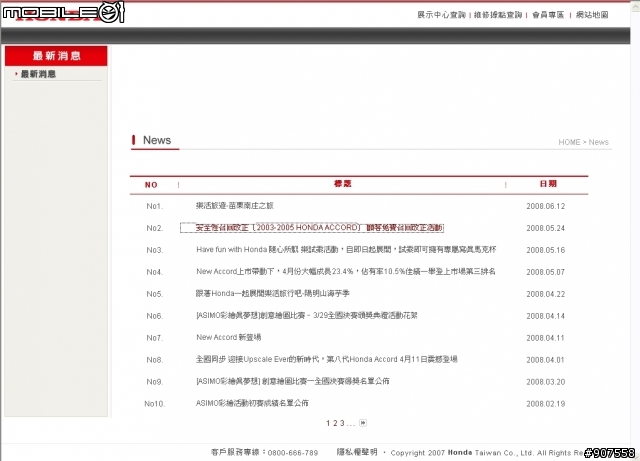Open the New Accord 新登場 news item
Screen dimensions: 640x461
point(229,337)
